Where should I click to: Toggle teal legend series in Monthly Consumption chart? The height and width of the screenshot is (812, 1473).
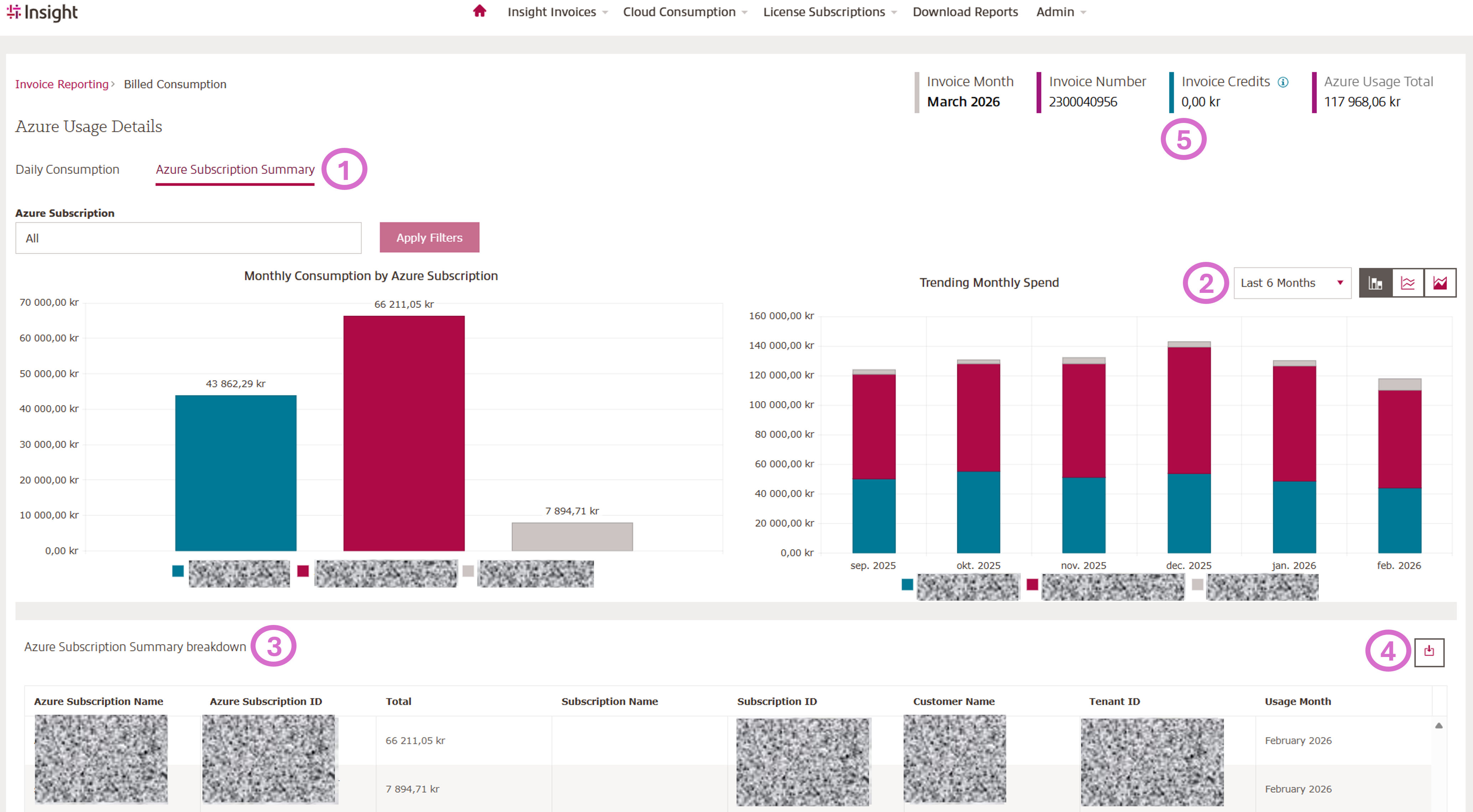(x=178, y=571)
